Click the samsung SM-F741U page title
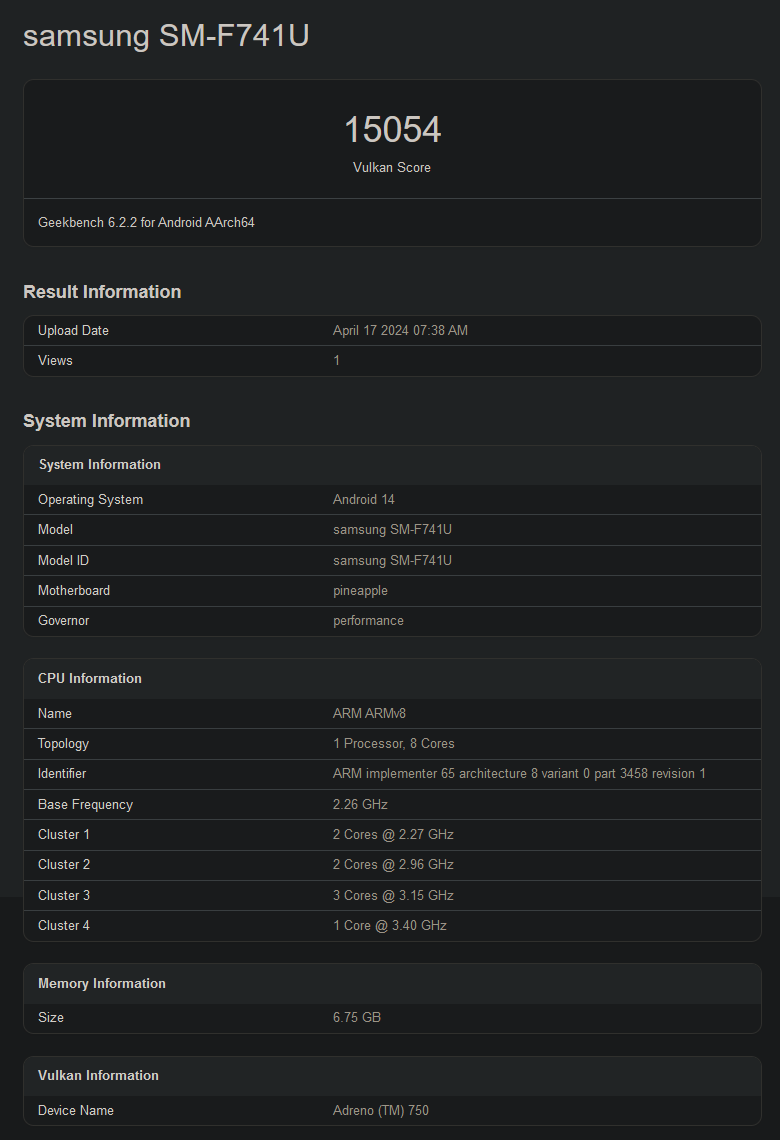780x1140 pixels. [x=166, y=36]
